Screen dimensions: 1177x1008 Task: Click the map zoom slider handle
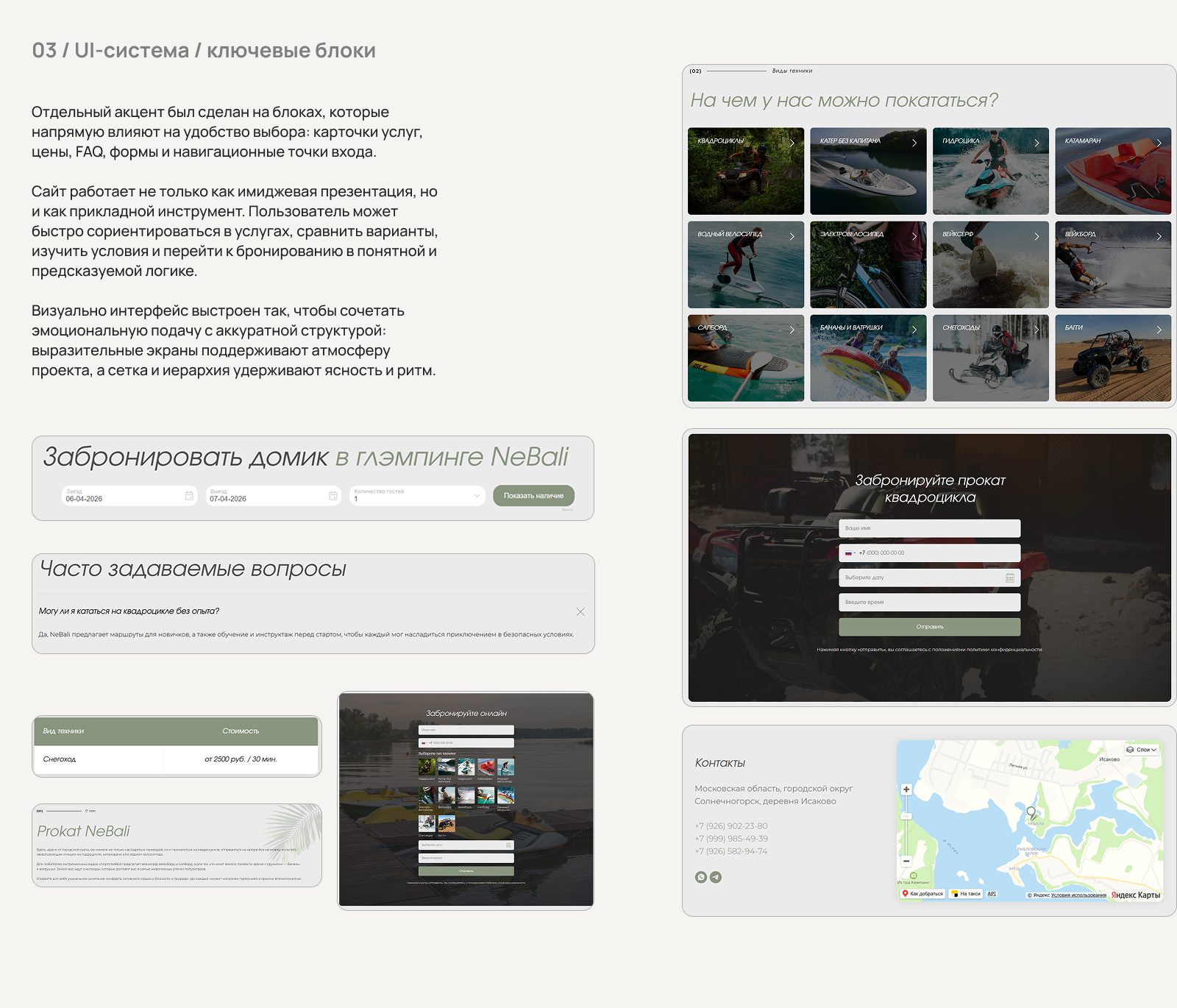point(906,817)
